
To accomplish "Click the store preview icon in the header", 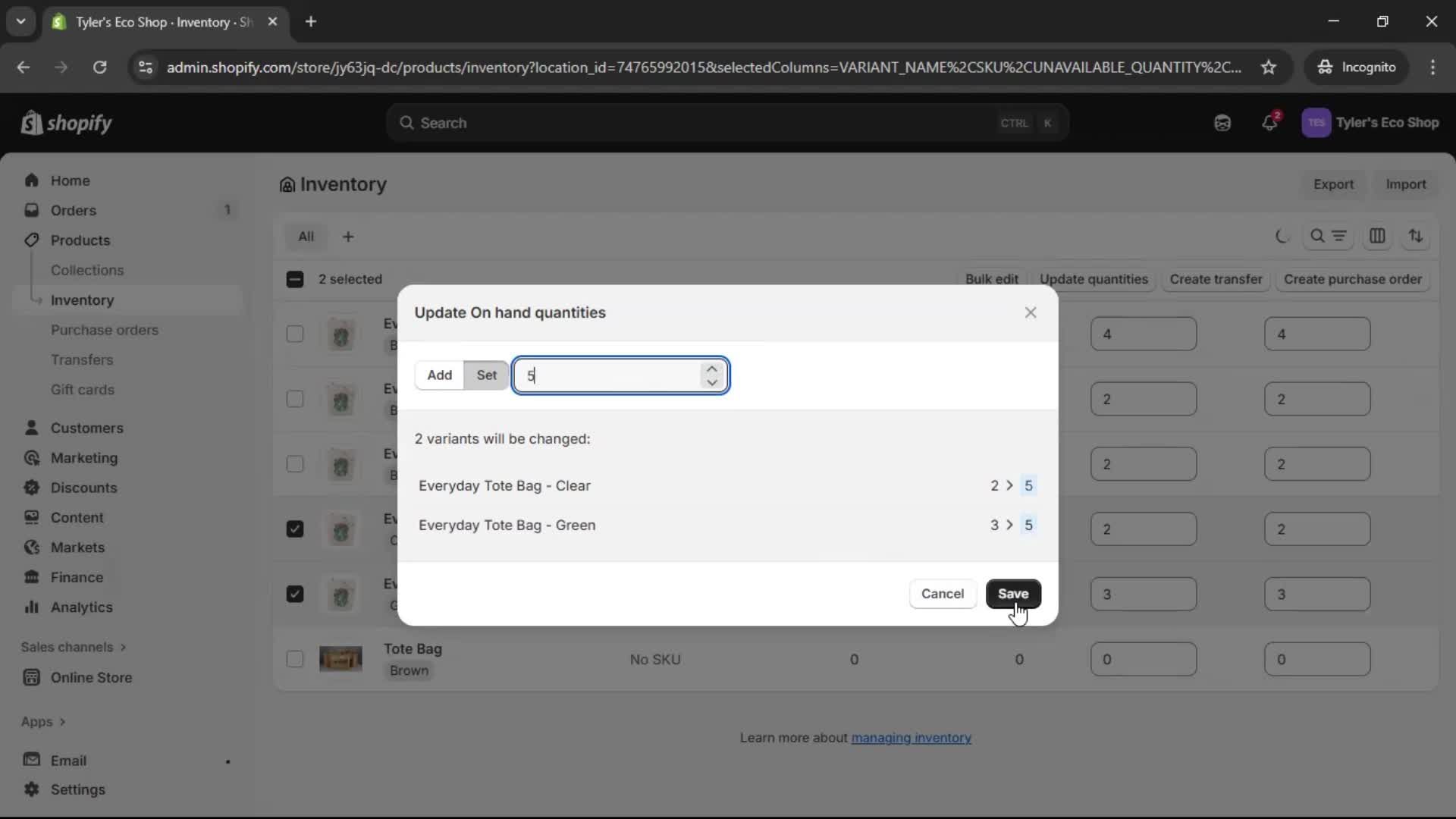I will click(x=1222, y=123).
